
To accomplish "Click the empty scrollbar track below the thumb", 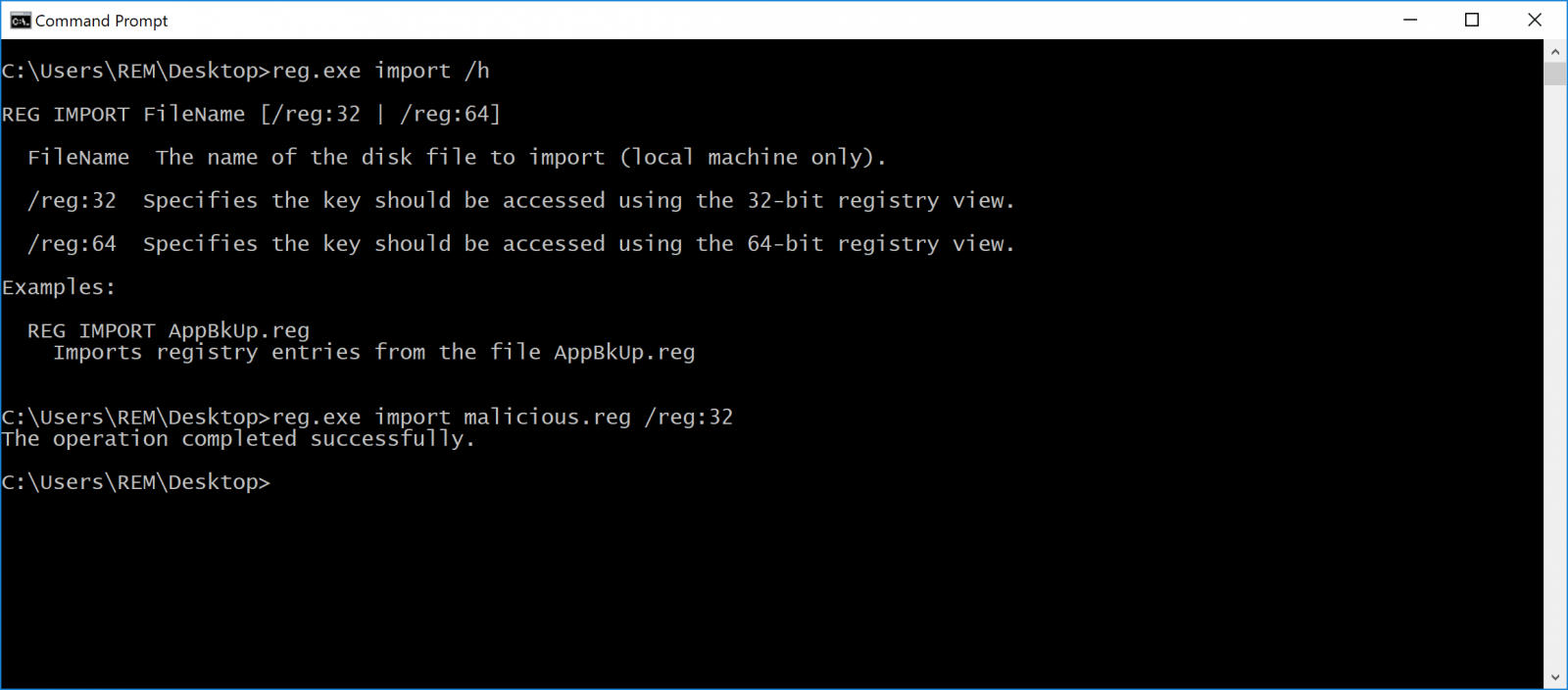I will point(1555,377).
